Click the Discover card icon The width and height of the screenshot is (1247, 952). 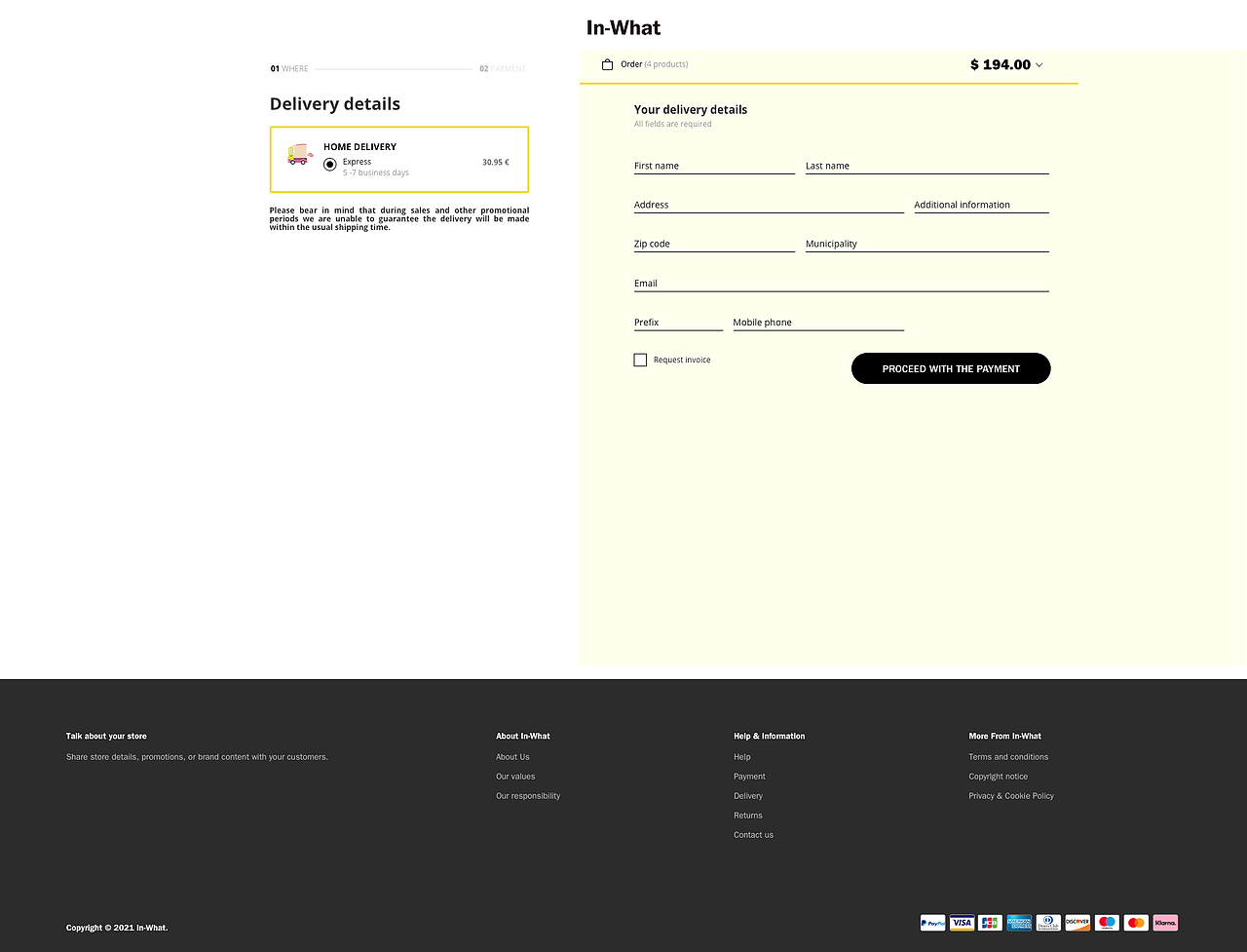tap(1077, 923)
